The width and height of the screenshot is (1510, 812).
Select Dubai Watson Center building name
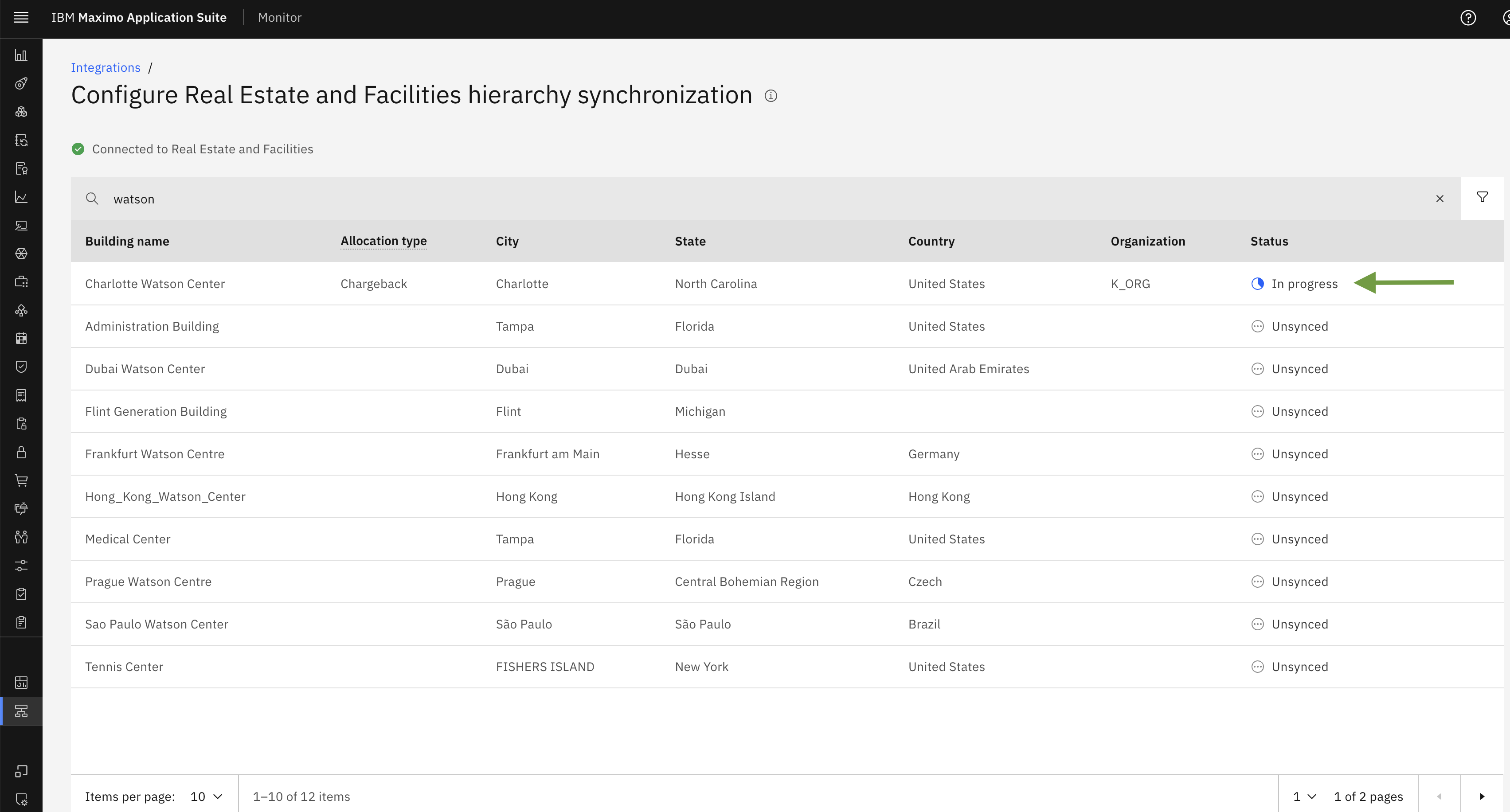[145, 368]
